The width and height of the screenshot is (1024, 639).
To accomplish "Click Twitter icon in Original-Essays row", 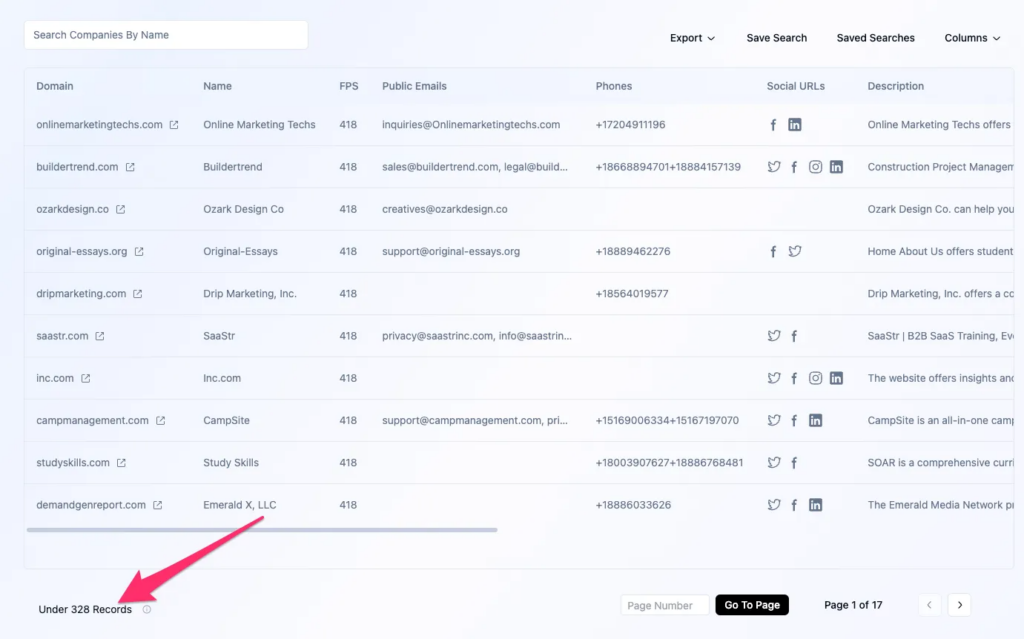I will (x=794, y=252).
